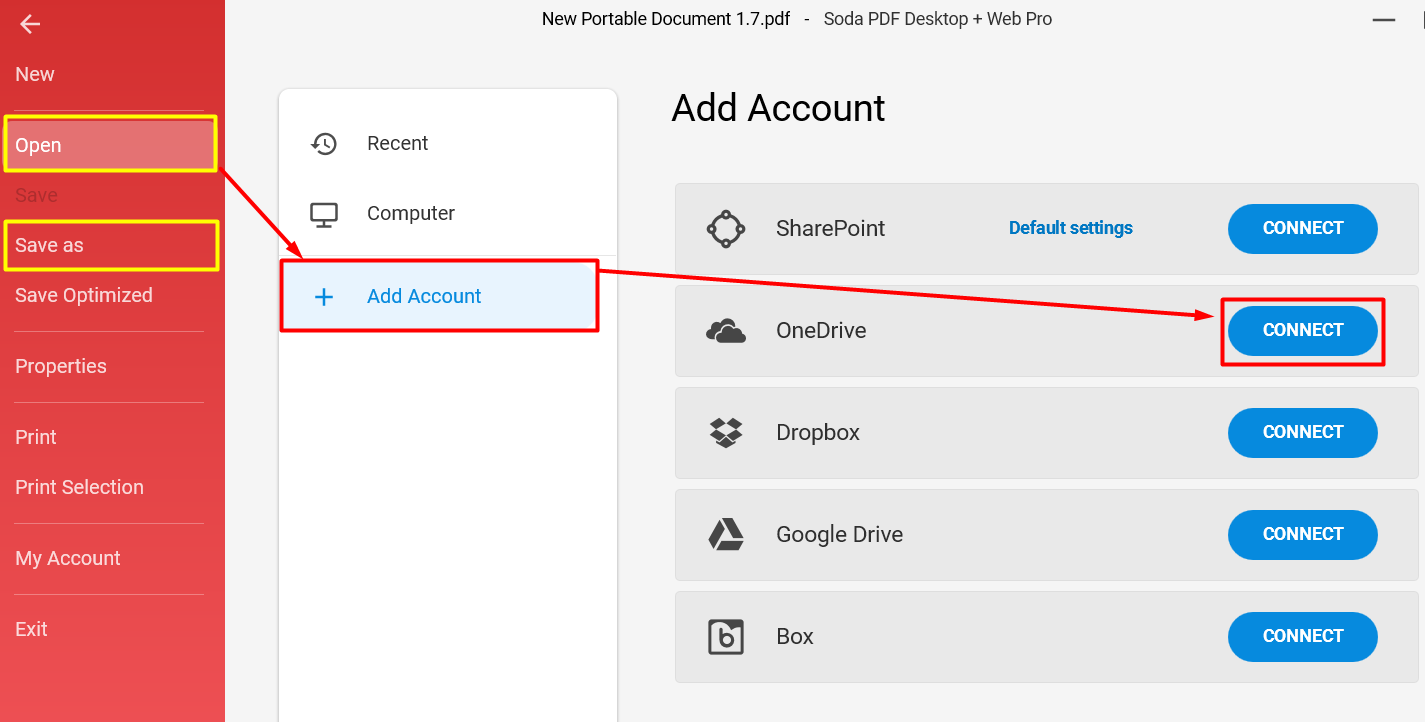
Task: Click the Box logo icon
Action: [726, 637]
